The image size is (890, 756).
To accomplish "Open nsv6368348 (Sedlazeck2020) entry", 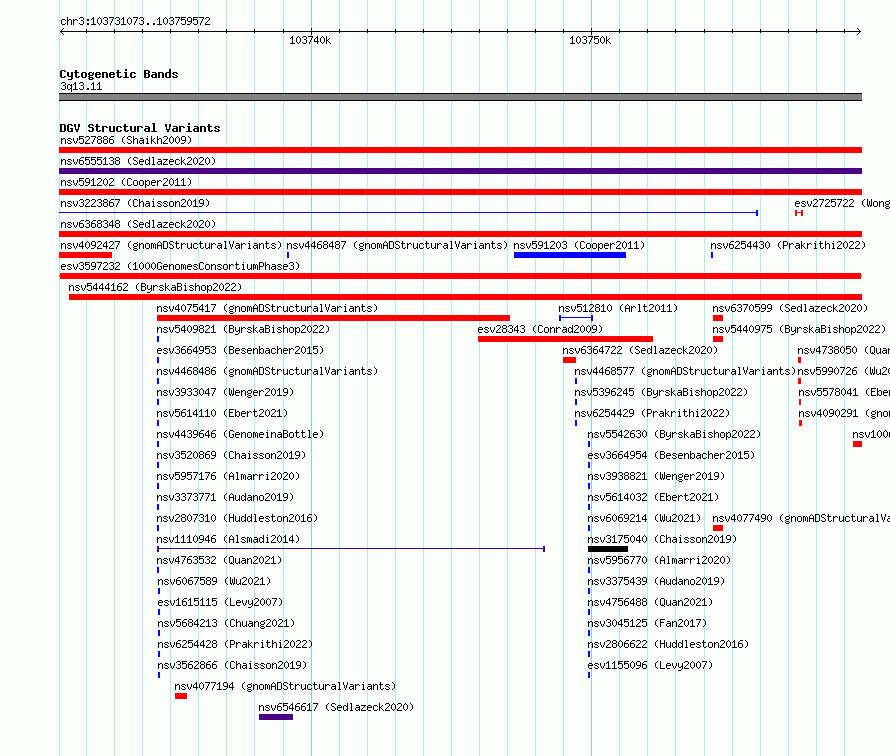I will 138,224.
